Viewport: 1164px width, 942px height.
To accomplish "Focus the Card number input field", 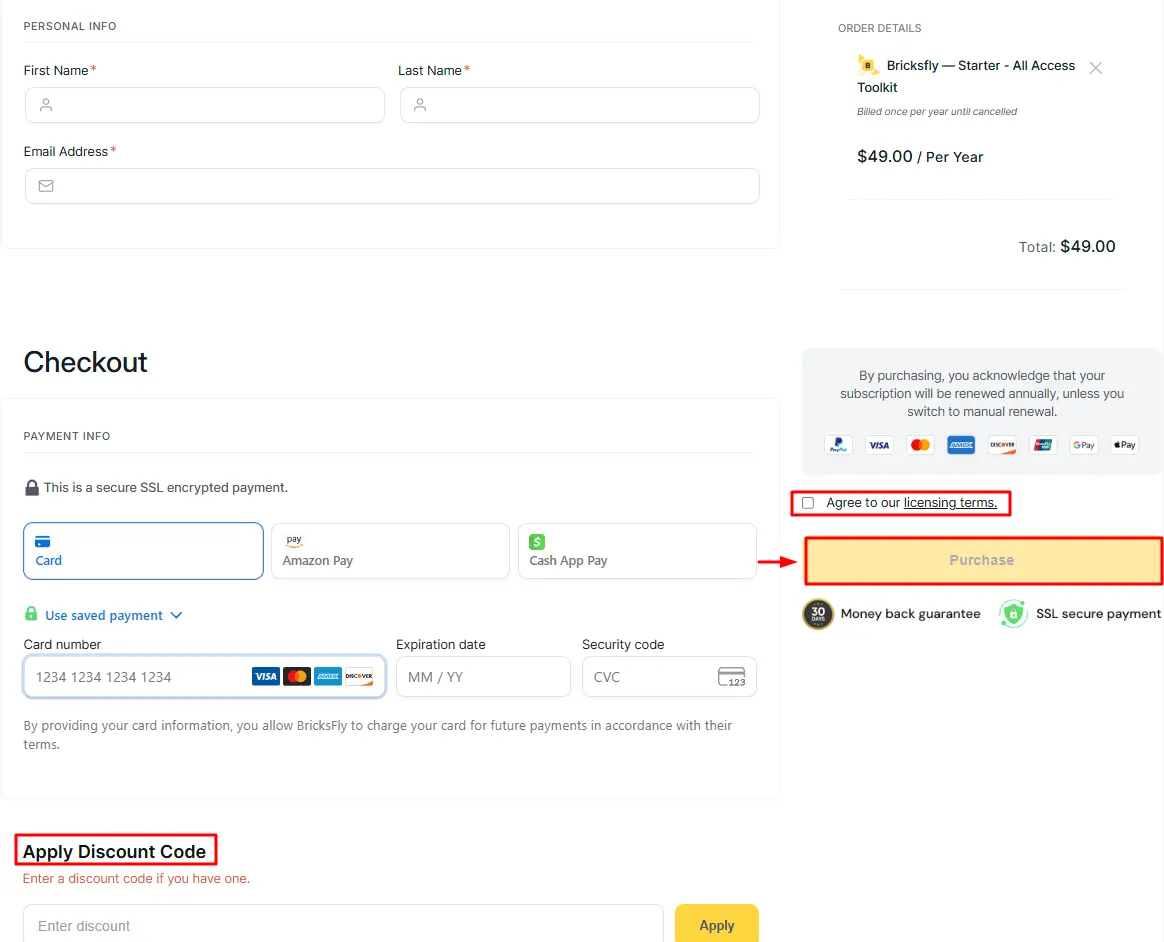I will point(204,676).
